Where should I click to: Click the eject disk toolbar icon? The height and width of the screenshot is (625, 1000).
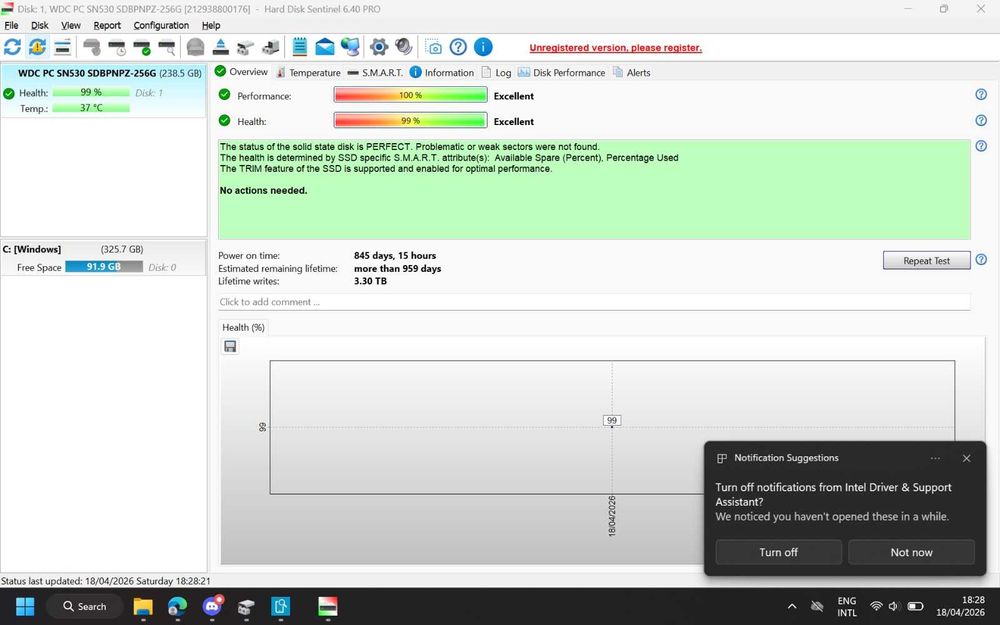221,47
